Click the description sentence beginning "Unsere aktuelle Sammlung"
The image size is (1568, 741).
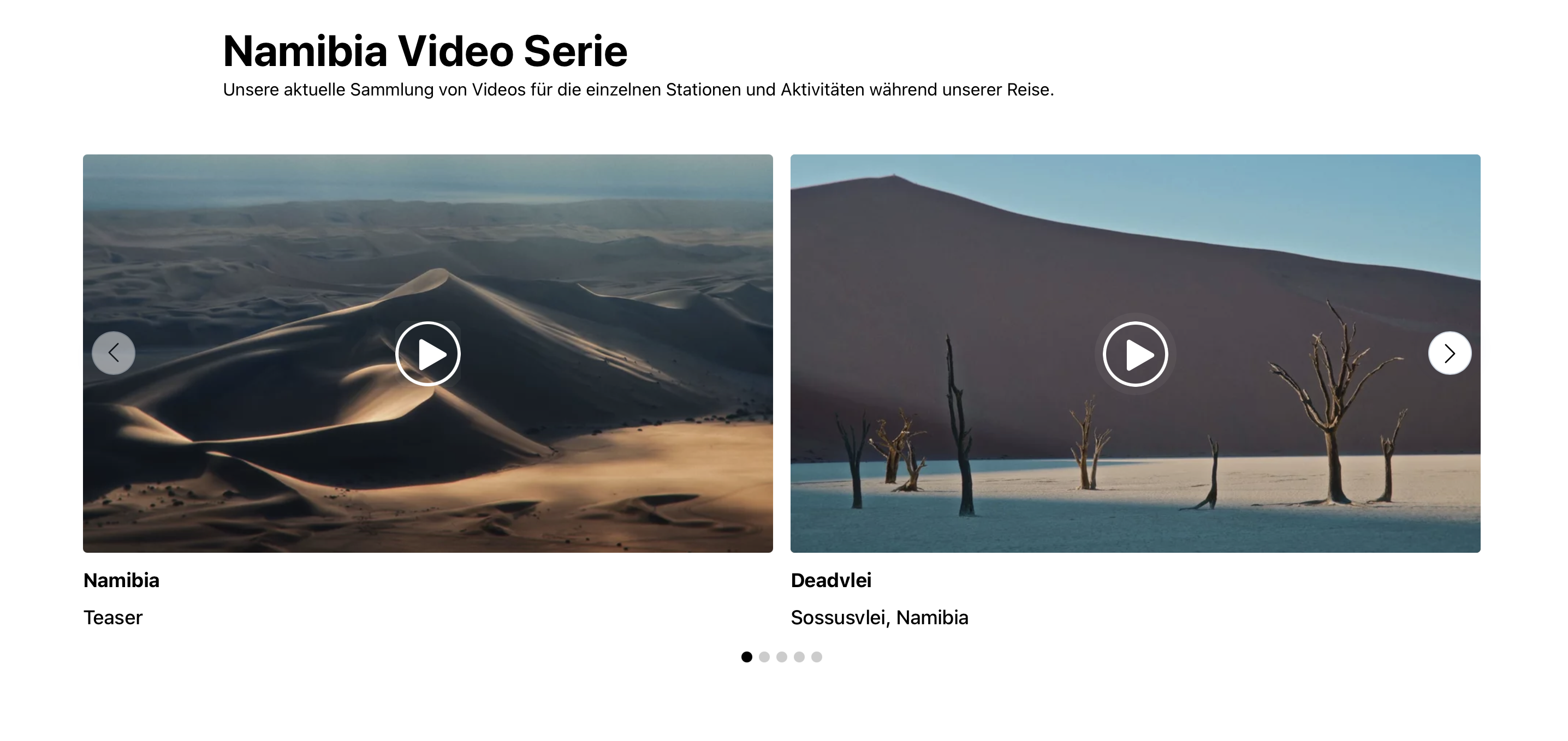[x=639, y=89]
